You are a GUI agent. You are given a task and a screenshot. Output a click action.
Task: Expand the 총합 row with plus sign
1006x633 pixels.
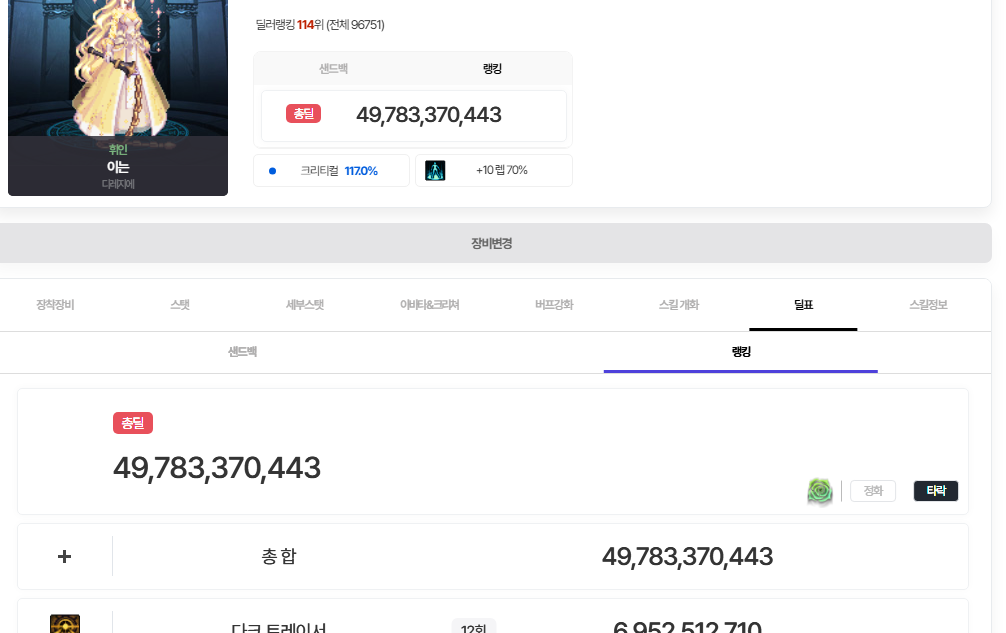(x=65, y=556)
